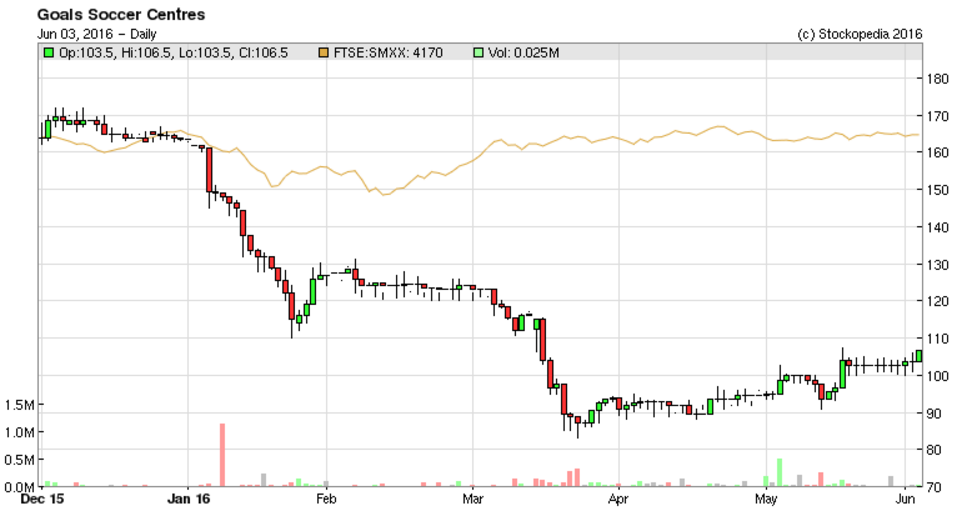
Task: Click the 90 price axis label
Action: [x=933, y=413]
